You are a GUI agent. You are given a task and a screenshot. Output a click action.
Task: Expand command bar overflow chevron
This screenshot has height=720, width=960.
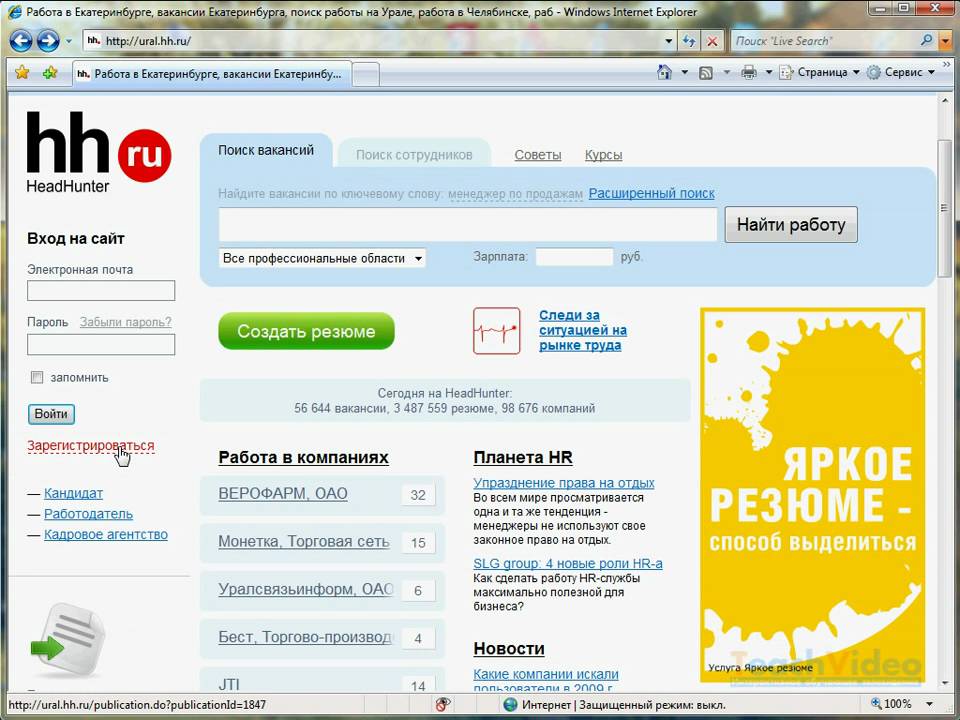pyautogui.click(x=947, y=64)
